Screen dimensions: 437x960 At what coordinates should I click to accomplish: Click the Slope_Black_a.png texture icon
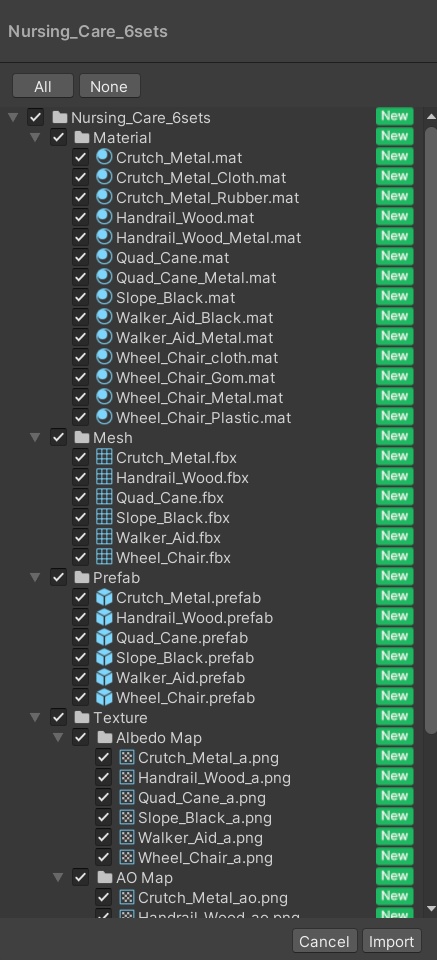(127, 817)
